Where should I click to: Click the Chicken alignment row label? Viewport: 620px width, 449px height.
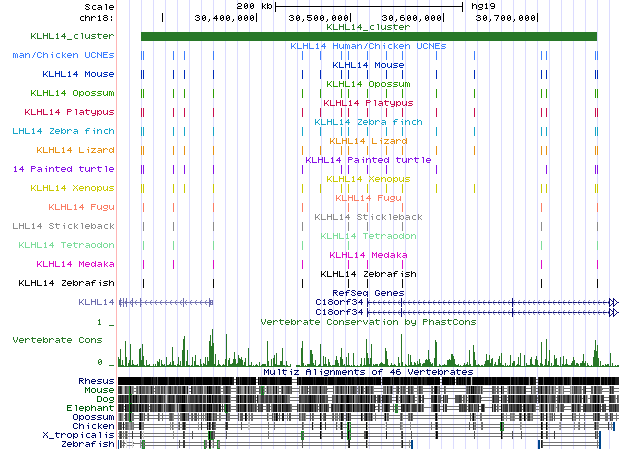pyautogui.click(x=94, y=426)
